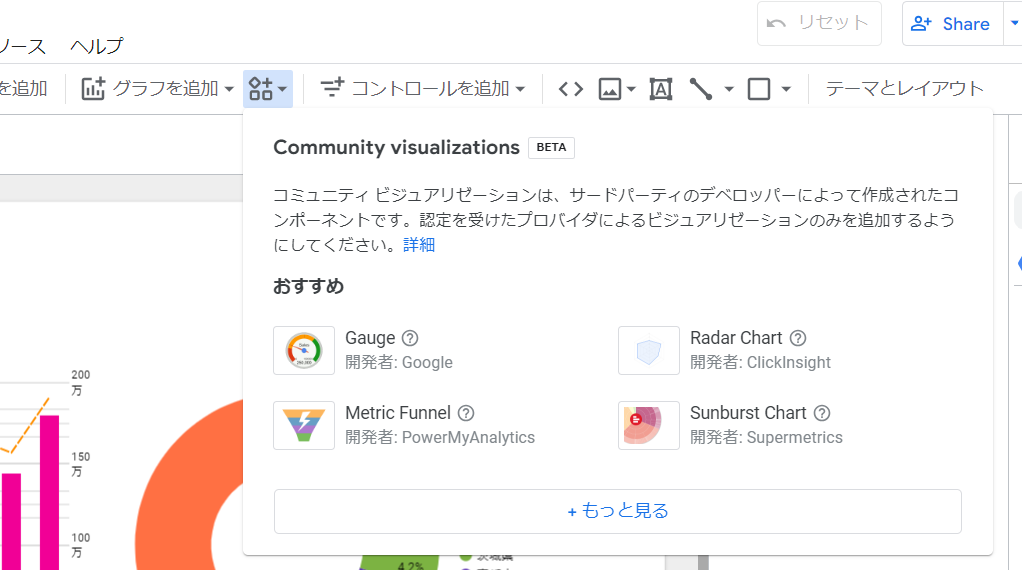Collapse the community visualizations dropdown arrow
Image resolution: width=1022 pixels, height=570 pixels.
coord(282,89)
